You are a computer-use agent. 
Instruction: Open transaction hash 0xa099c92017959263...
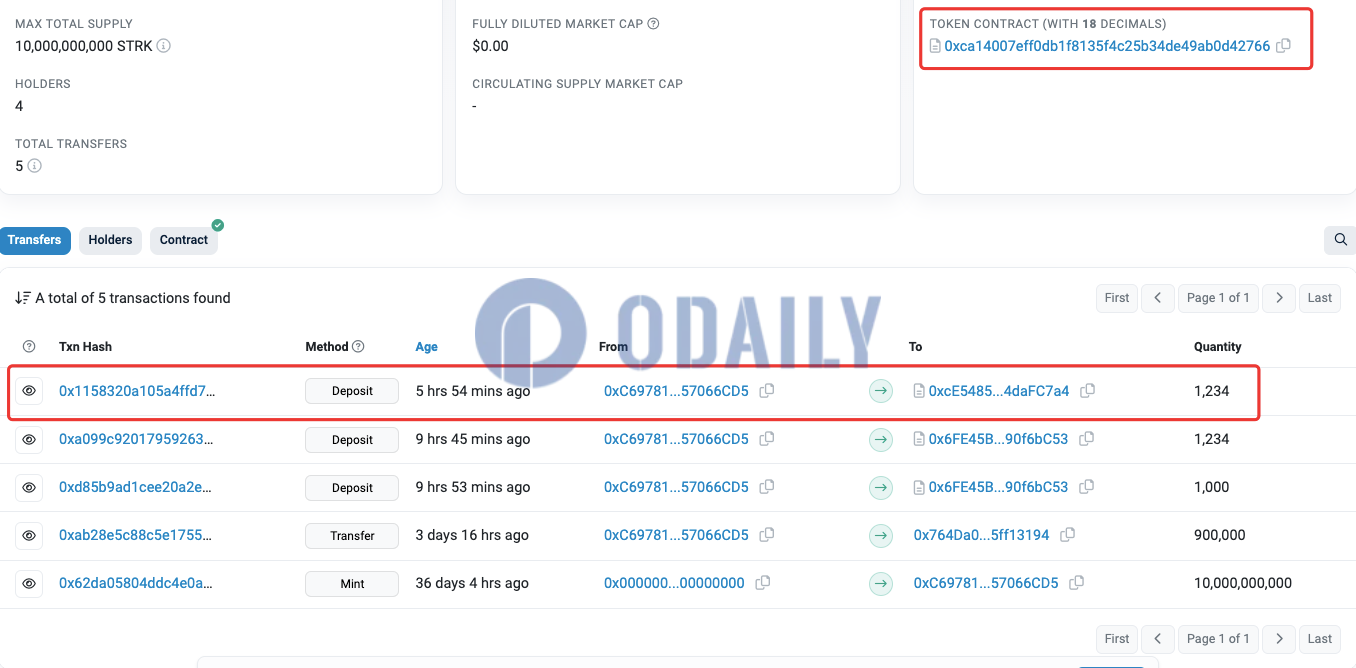coord(136,439)
